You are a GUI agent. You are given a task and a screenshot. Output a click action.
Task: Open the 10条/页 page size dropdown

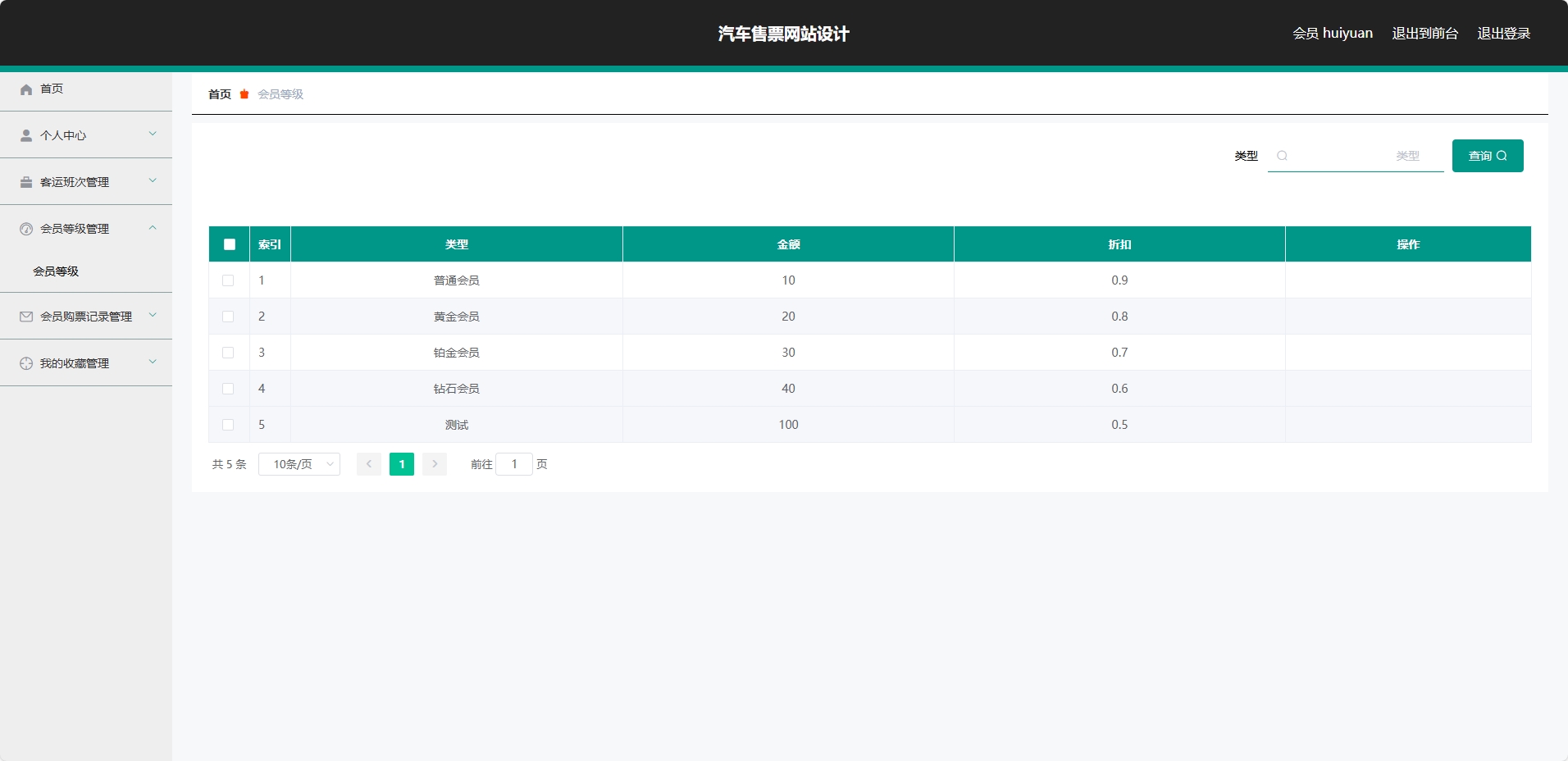click(x=299, y=464)
